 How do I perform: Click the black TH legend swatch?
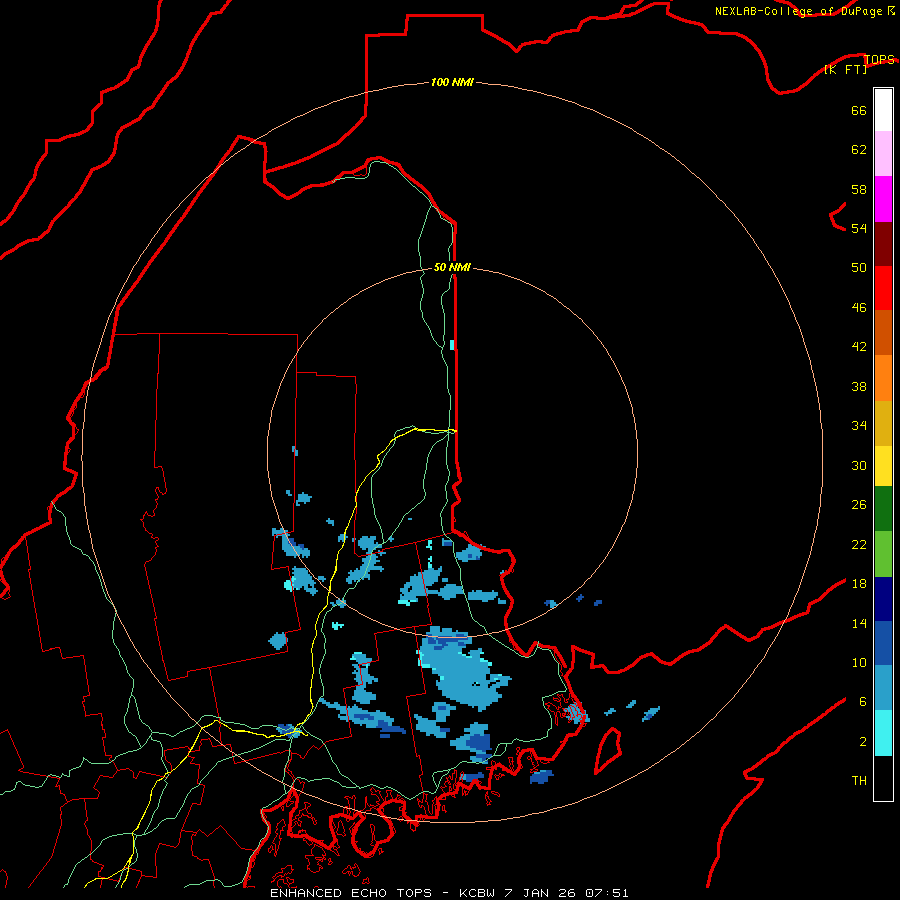(x=883, y=778)
